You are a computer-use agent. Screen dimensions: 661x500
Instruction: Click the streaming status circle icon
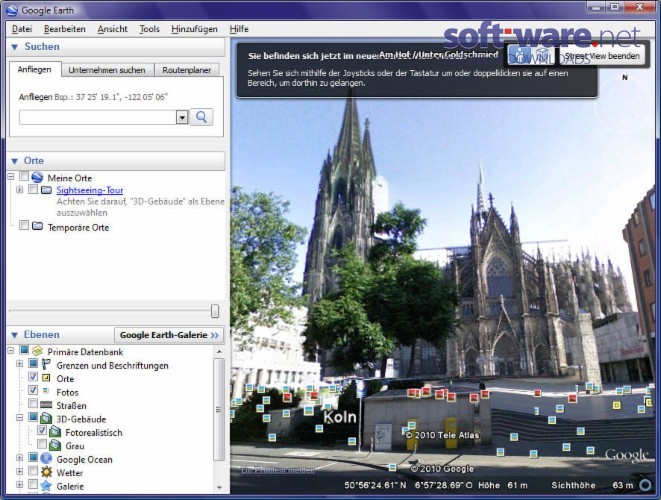(646, 485)
